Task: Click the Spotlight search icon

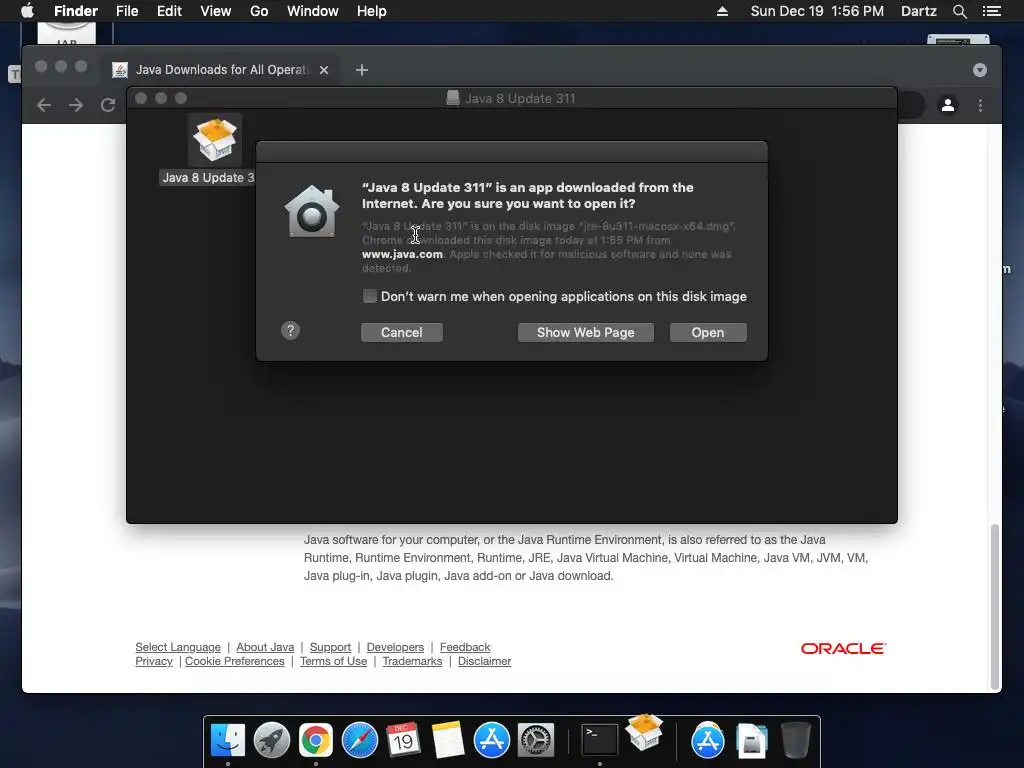Action: pos(959,11)
